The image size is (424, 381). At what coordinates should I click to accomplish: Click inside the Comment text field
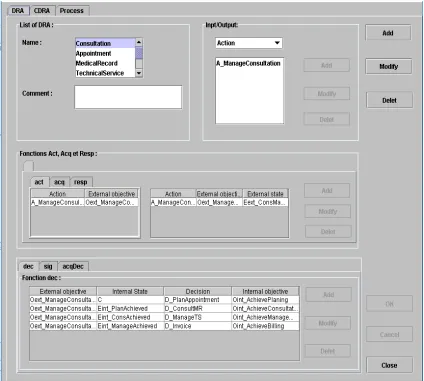point(128,97)
